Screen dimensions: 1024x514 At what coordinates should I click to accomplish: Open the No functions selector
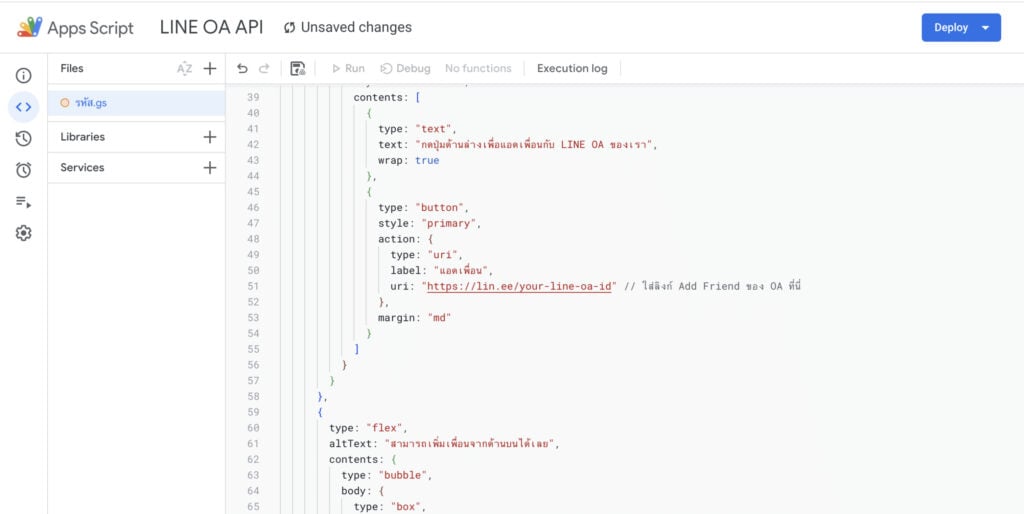[x=478, y=69]
